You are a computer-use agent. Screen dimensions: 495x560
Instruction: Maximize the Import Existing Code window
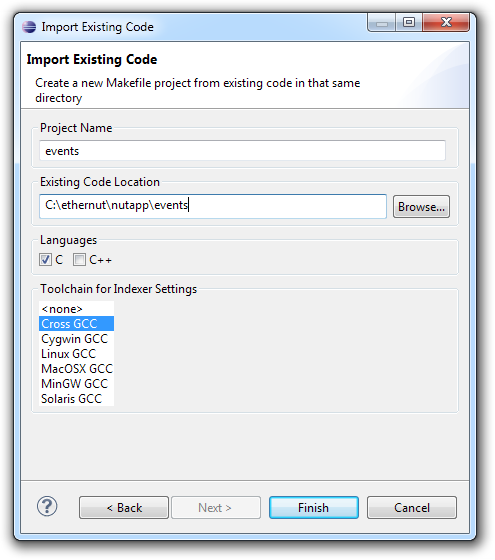(x=409, y=23)
